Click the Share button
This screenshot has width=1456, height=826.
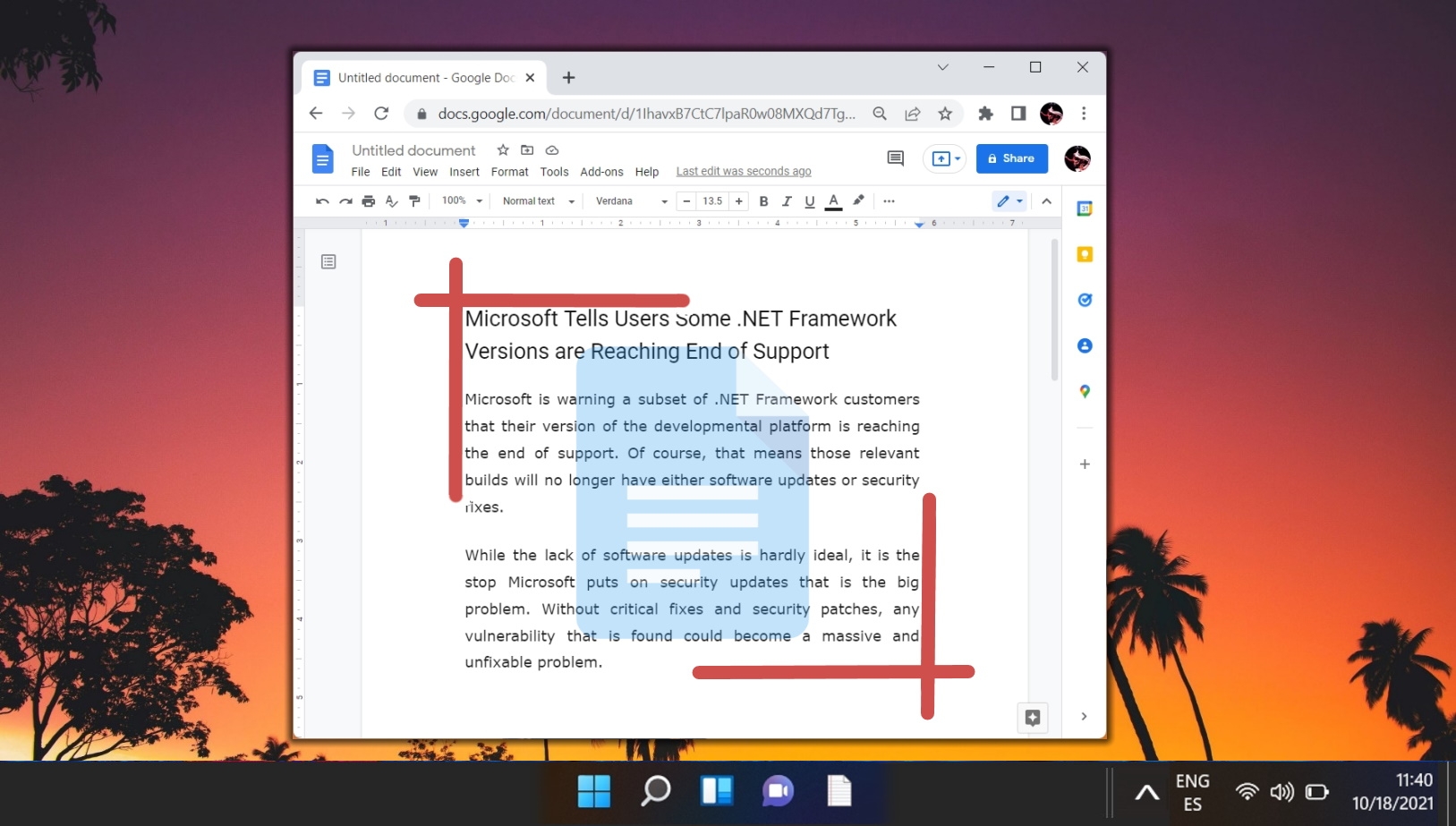1012,158
